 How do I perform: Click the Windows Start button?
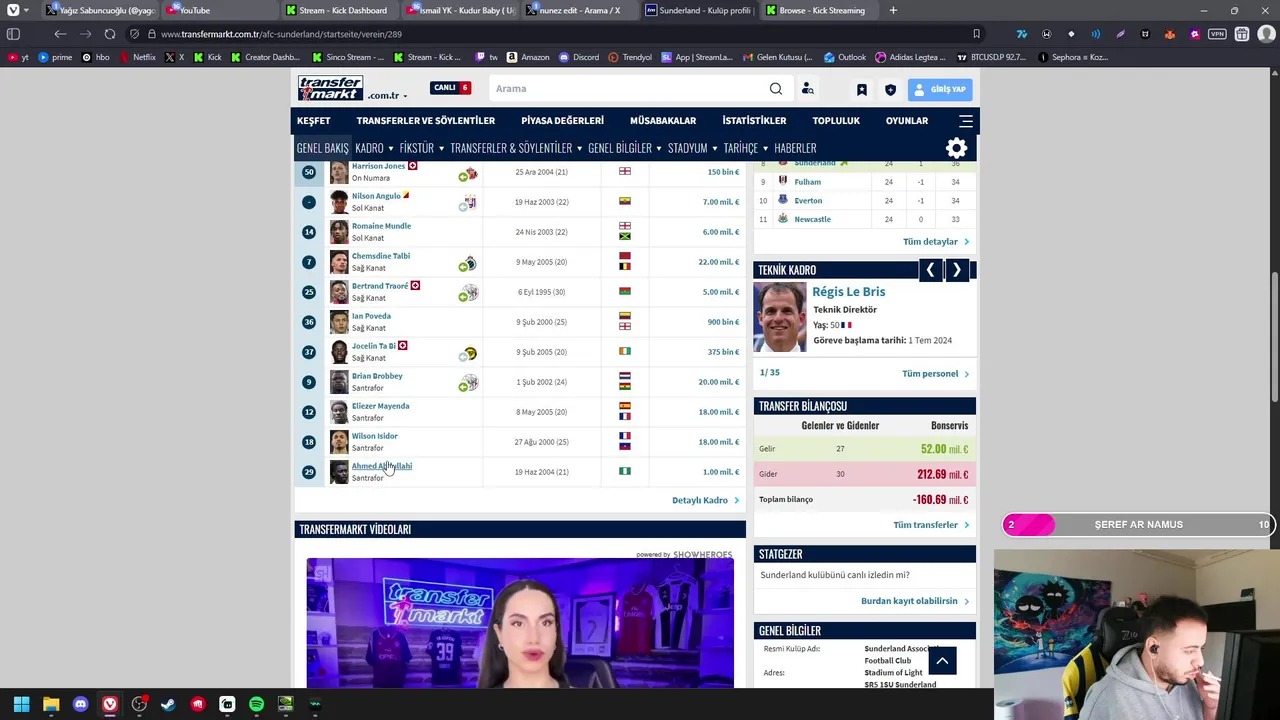point(21,704)
